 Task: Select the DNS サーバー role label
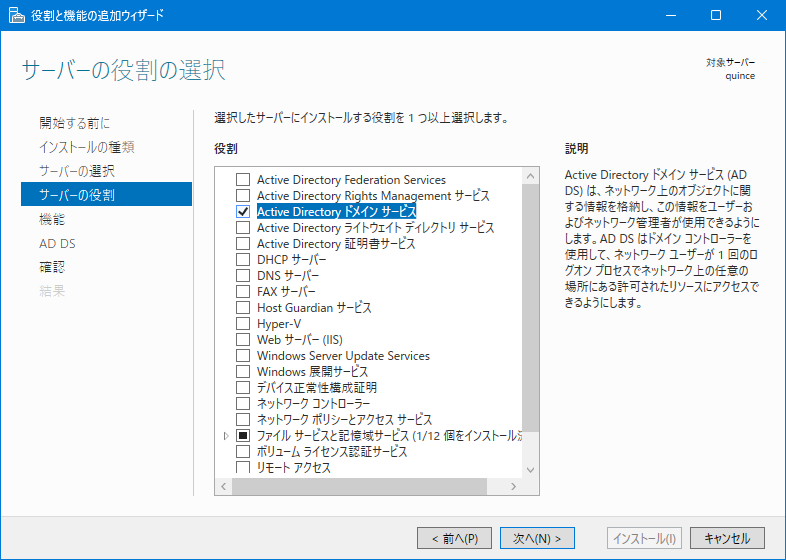(288, 276)
